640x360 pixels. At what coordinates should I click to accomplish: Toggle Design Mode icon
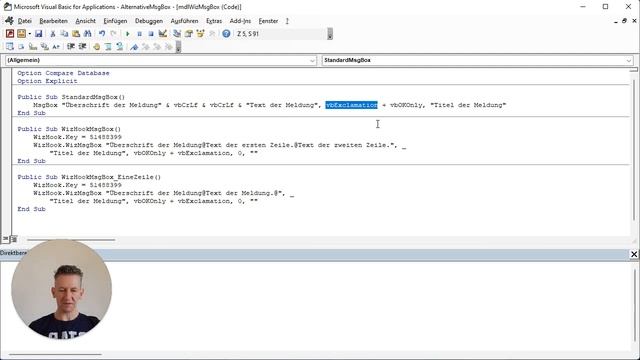pos(162,34)
